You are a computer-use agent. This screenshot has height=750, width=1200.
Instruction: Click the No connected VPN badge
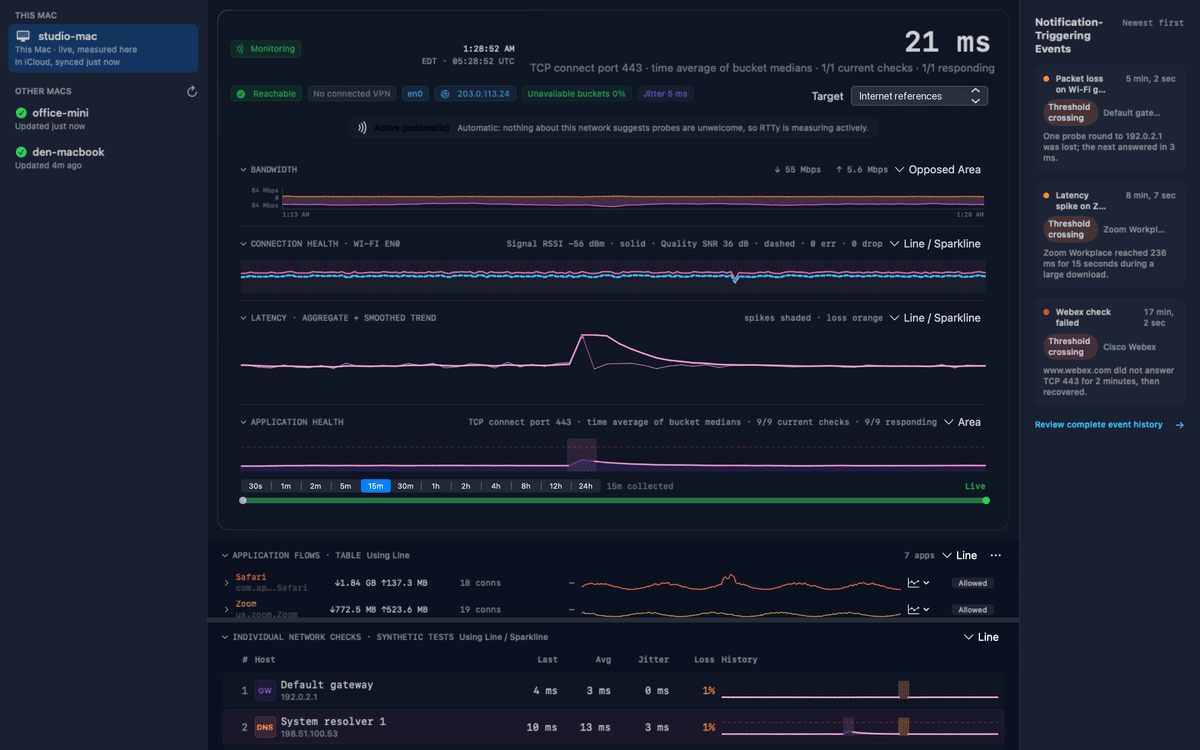(x=351, y=94)
